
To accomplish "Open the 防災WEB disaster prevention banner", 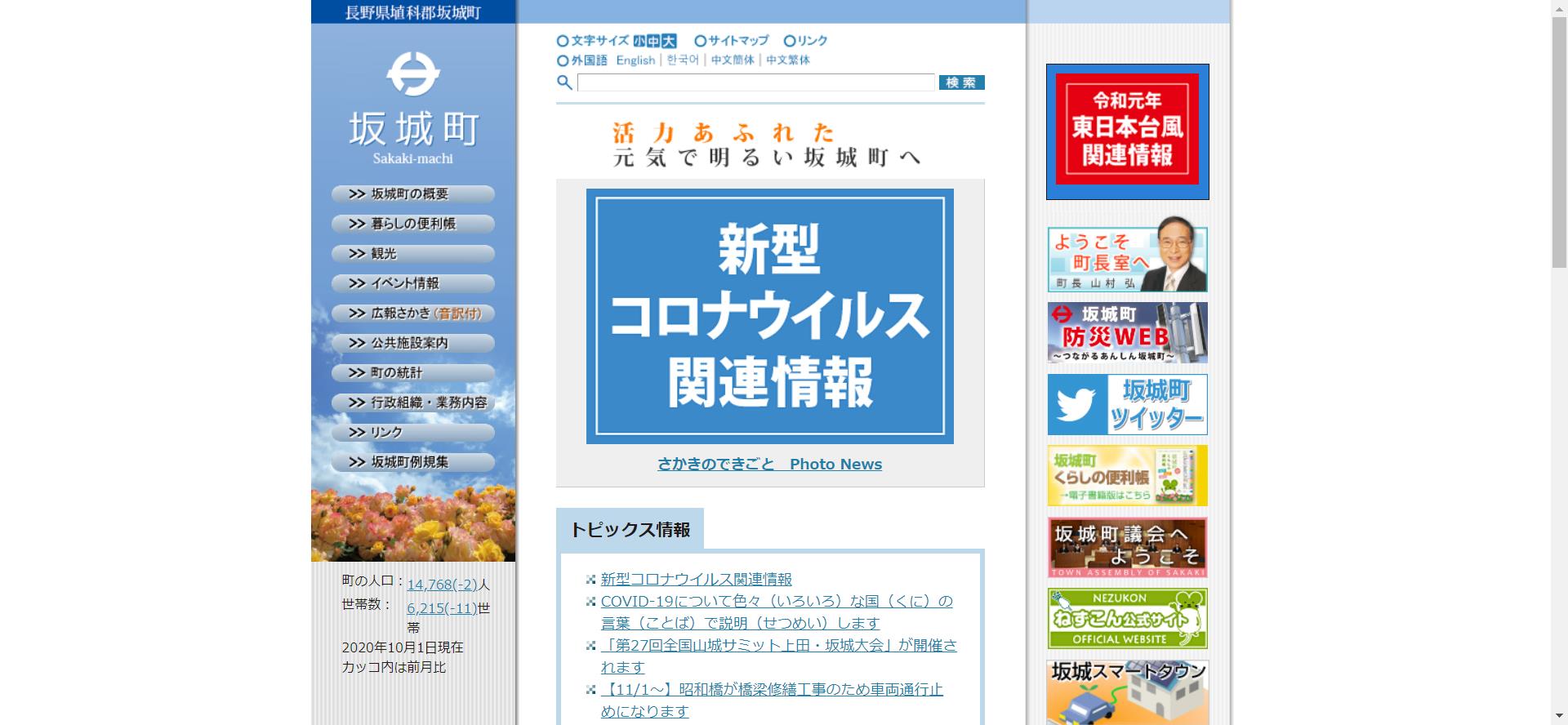I will point(1127,333).
